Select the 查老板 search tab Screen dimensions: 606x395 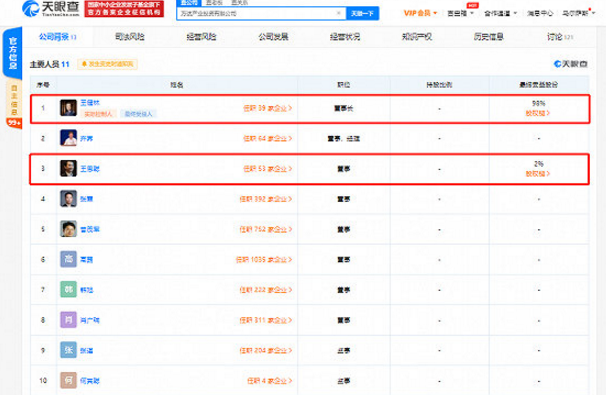(x=213, y=3)
